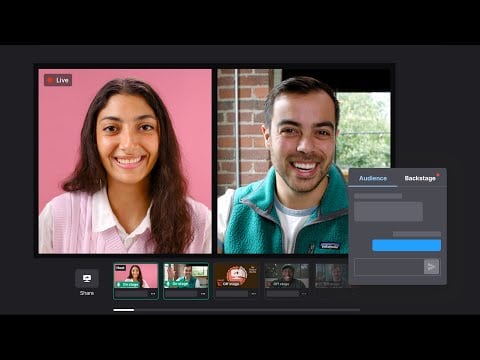
Task: Switch to the Backstage chat tab
Action: (420, 178)
